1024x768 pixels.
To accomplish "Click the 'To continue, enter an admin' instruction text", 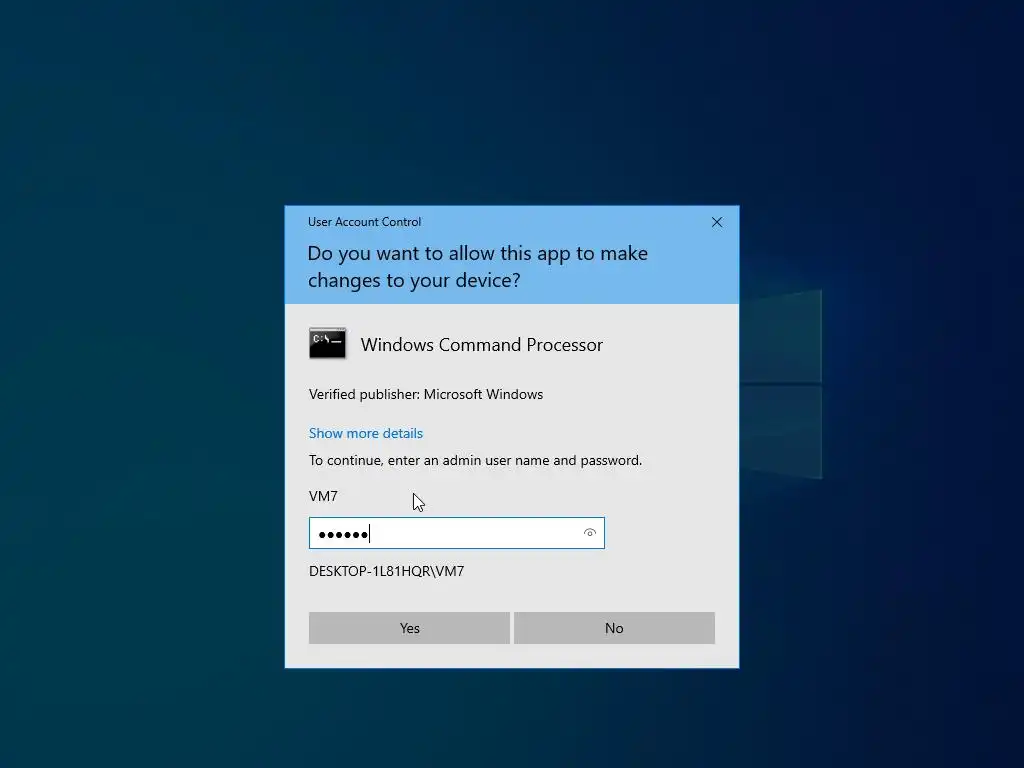I will (x=475, y=460).
